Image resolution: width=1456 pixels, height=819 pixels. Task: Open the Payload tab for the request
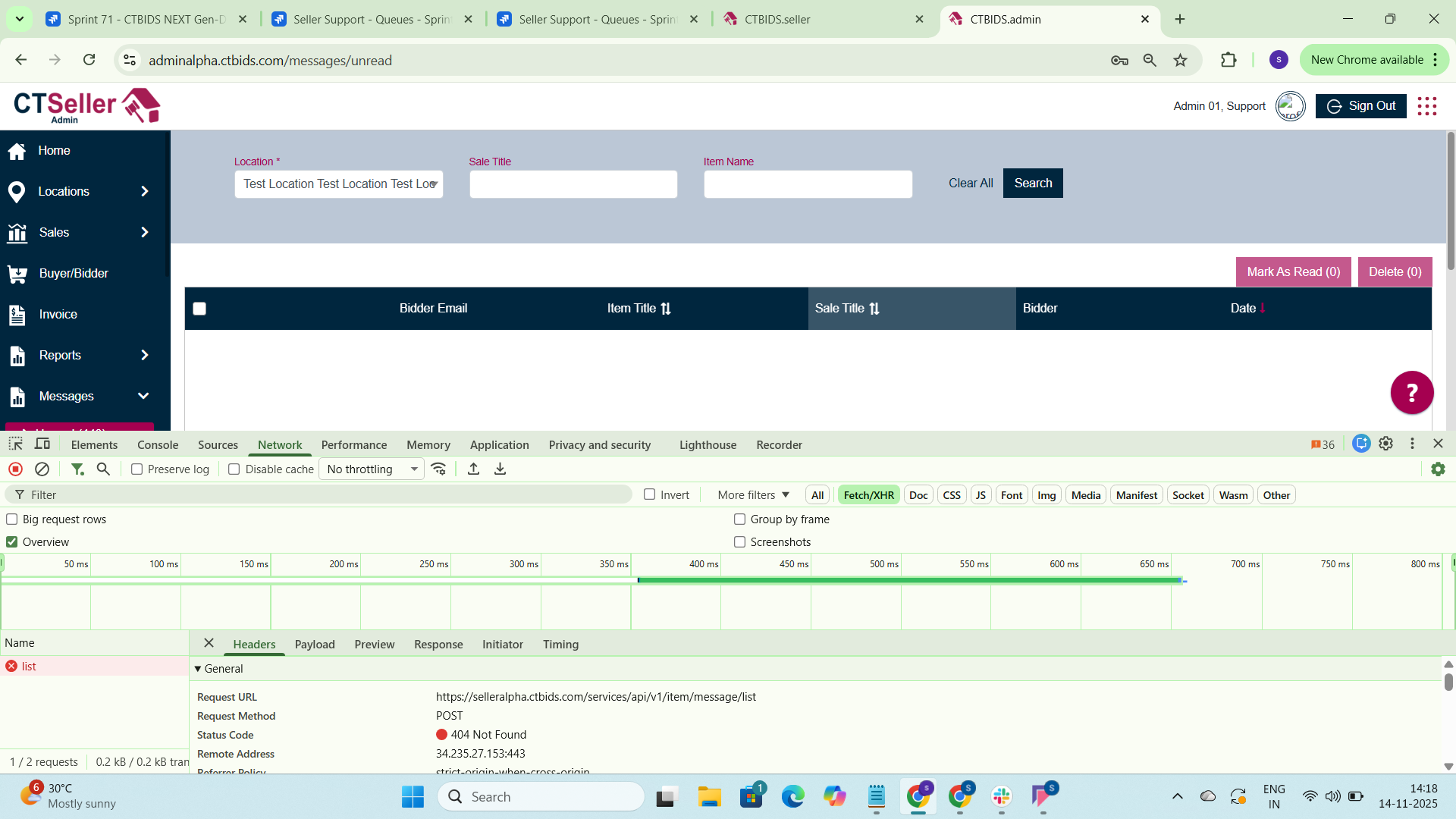[314, 645]
